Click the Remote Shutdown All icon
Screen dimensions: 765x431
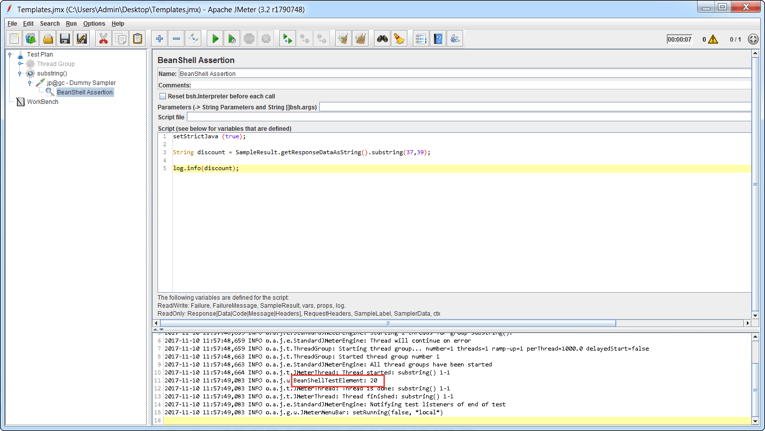point(322,39)
